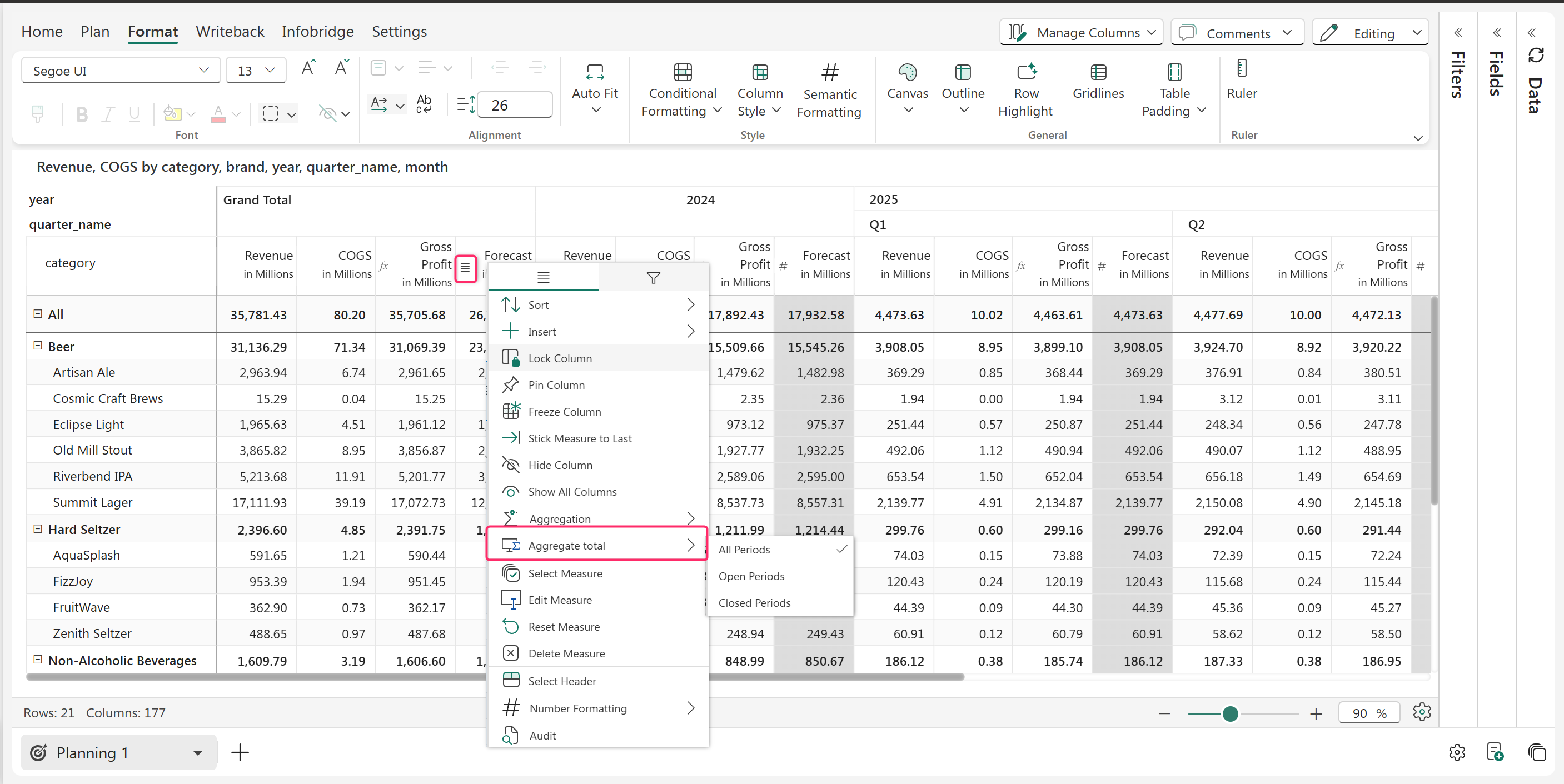
Task: Click the row height input field
Action: tap(514, 105)
